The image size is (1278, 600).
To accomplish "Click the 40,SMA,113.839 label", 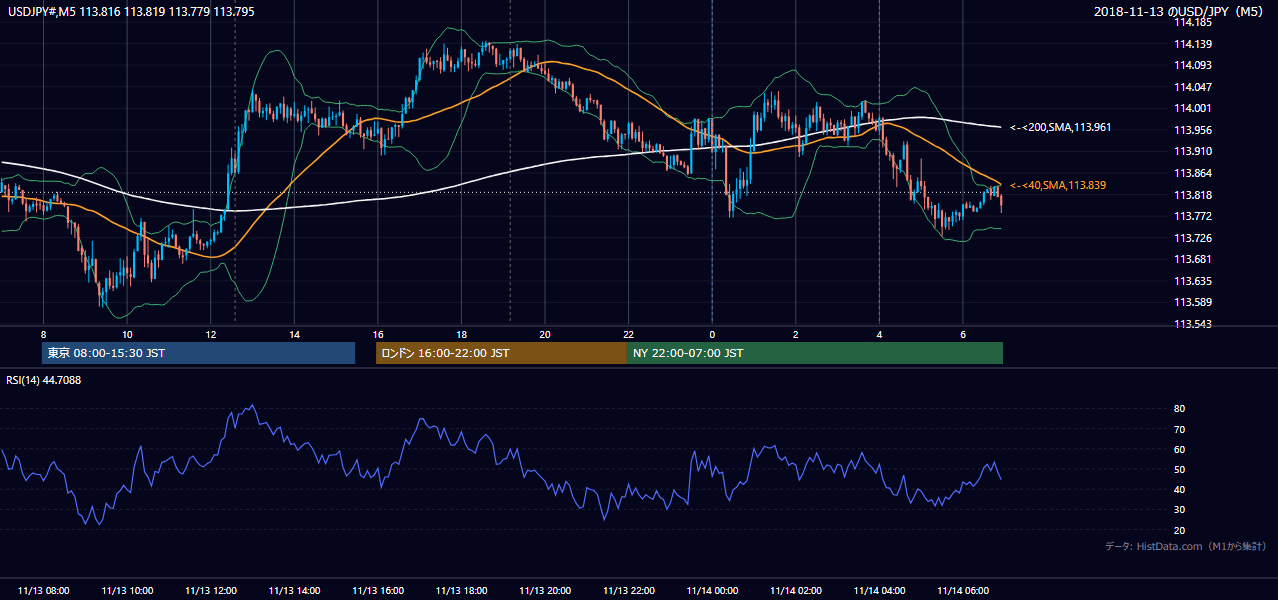I will click(x=1058, y=186).
